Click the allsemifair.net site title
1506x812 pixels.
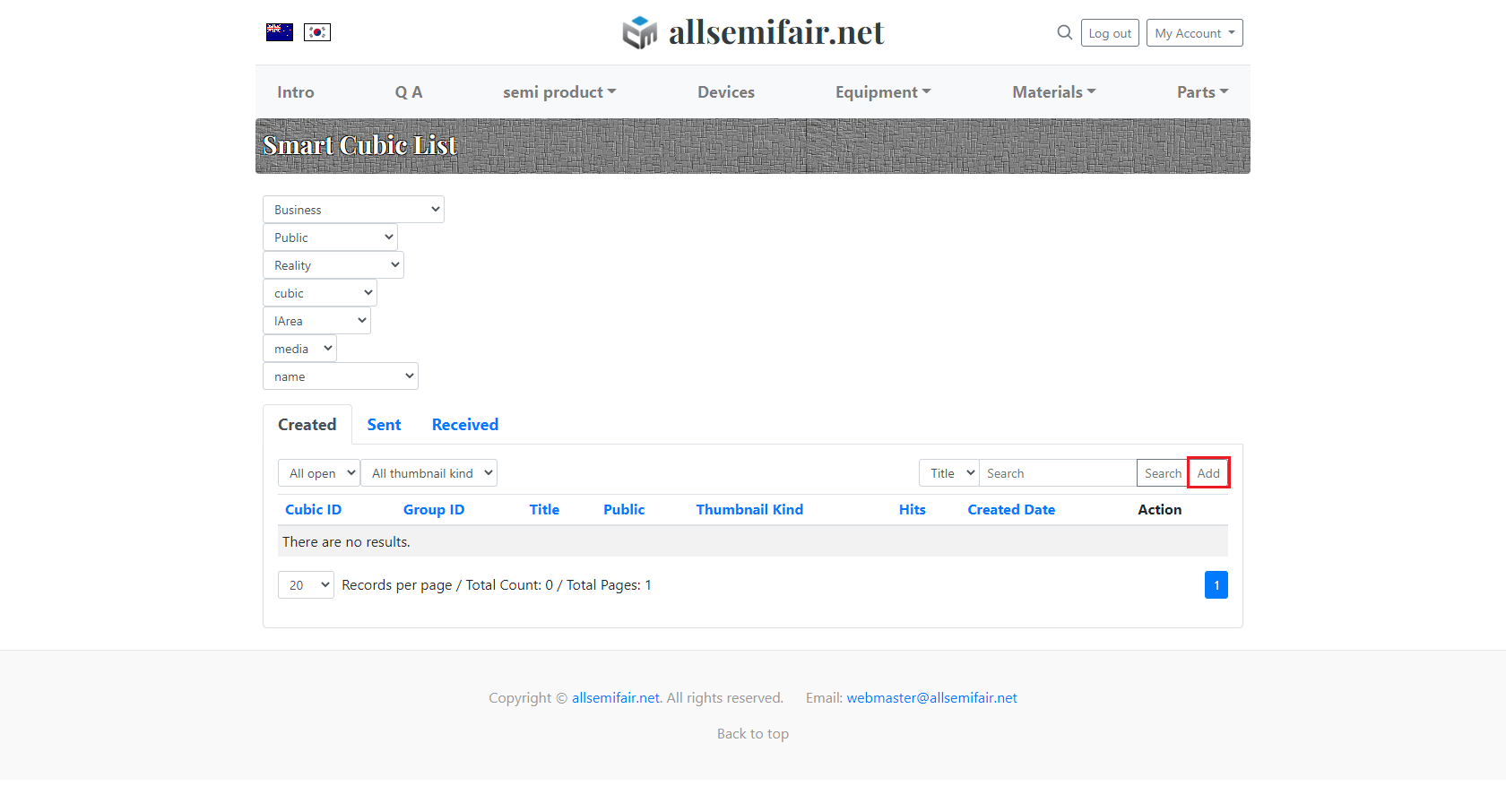pos(776,32)
